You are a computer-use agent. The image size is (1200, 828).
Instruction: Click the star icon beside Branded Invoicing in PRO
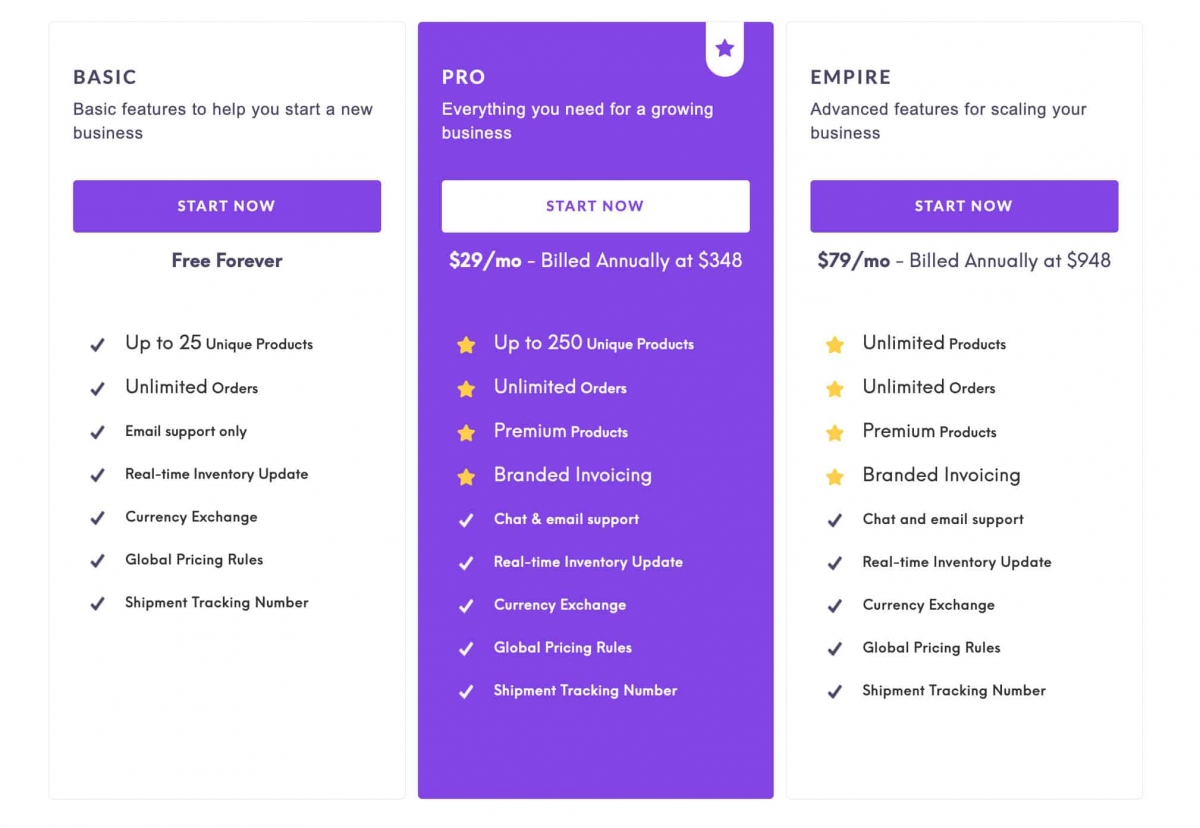tap(466, 477)
